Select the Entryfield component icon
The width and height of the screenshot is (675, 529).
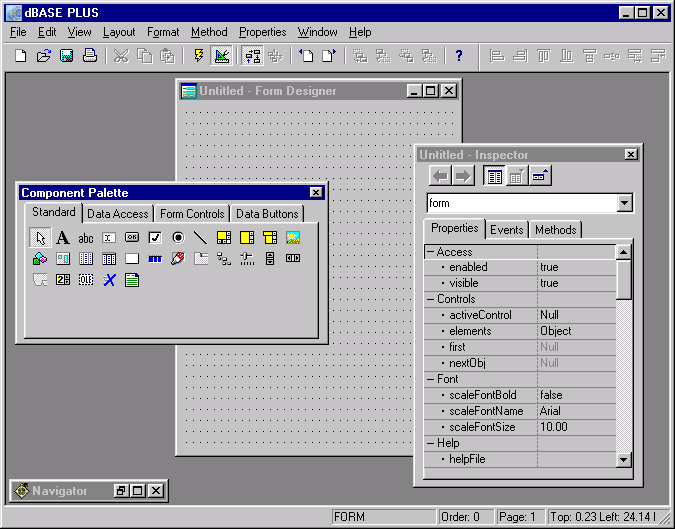click(109, 237)
